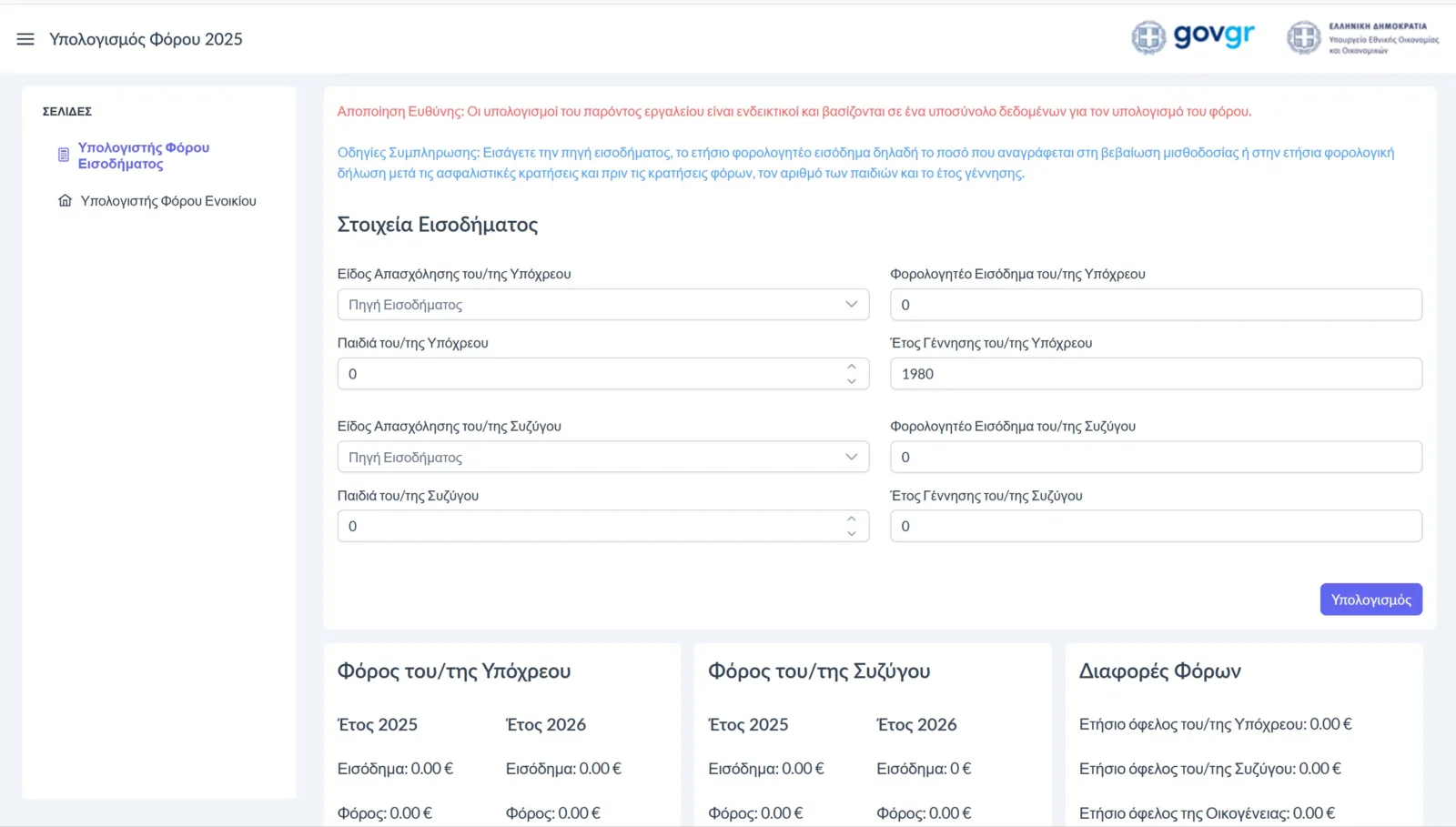
Task: Open Υπολογιστής Φόρου Εισοδήματος page
Action: coord(143,156)
